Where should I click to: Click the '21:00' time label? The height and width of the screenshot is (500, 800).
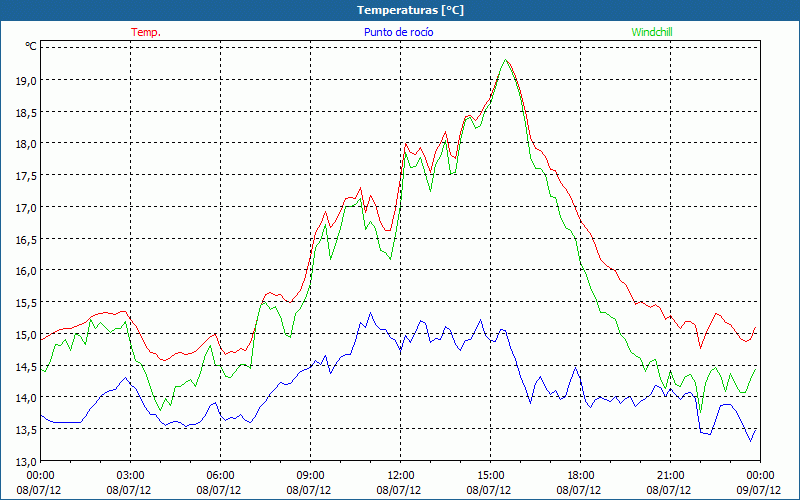click(x=670, y=476)
